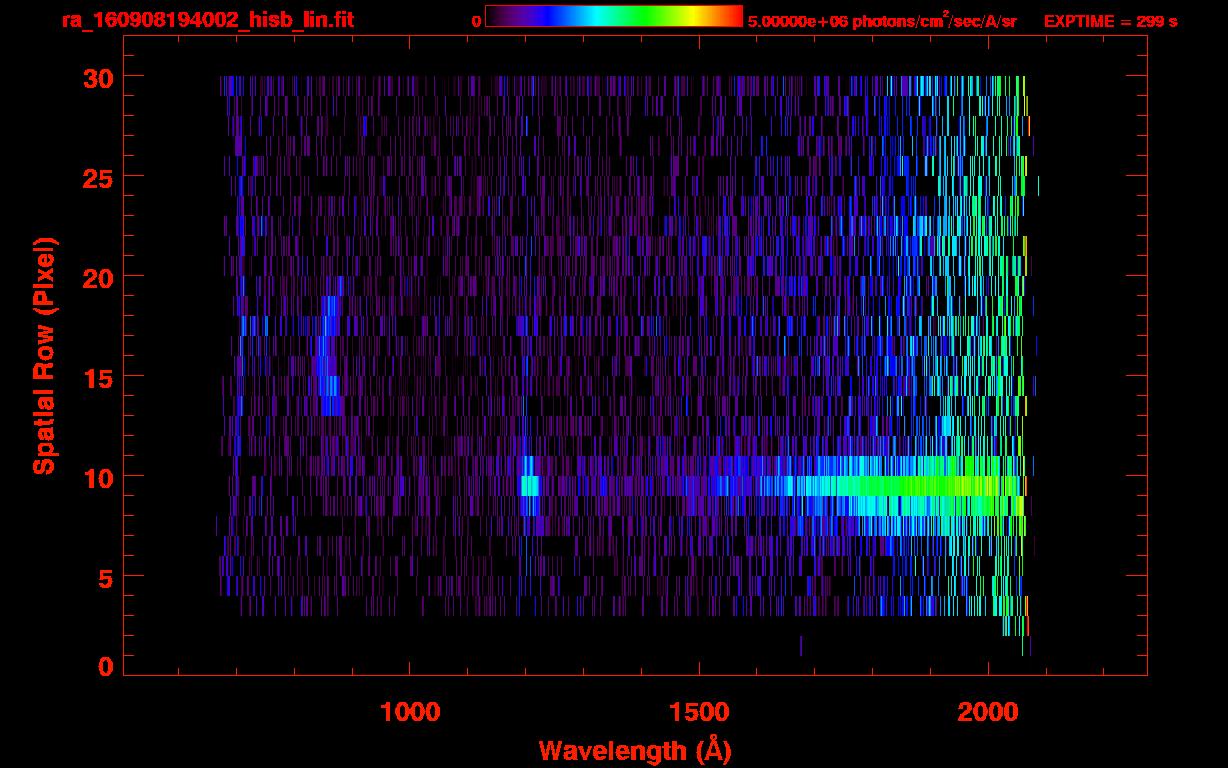The width and height of the screenshot is (1228, 768).
Task: Click the EXPTIME = 299 s label
Action: (x=1110, y=21)
